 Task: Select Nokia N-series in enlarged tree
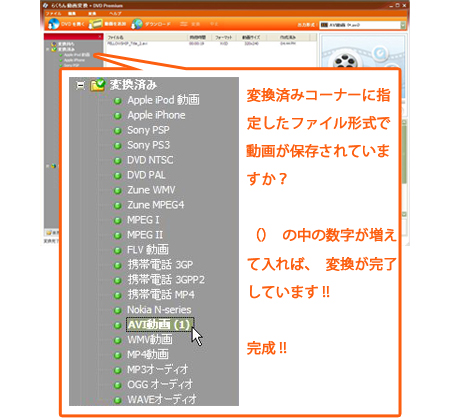tap(159, 310)
